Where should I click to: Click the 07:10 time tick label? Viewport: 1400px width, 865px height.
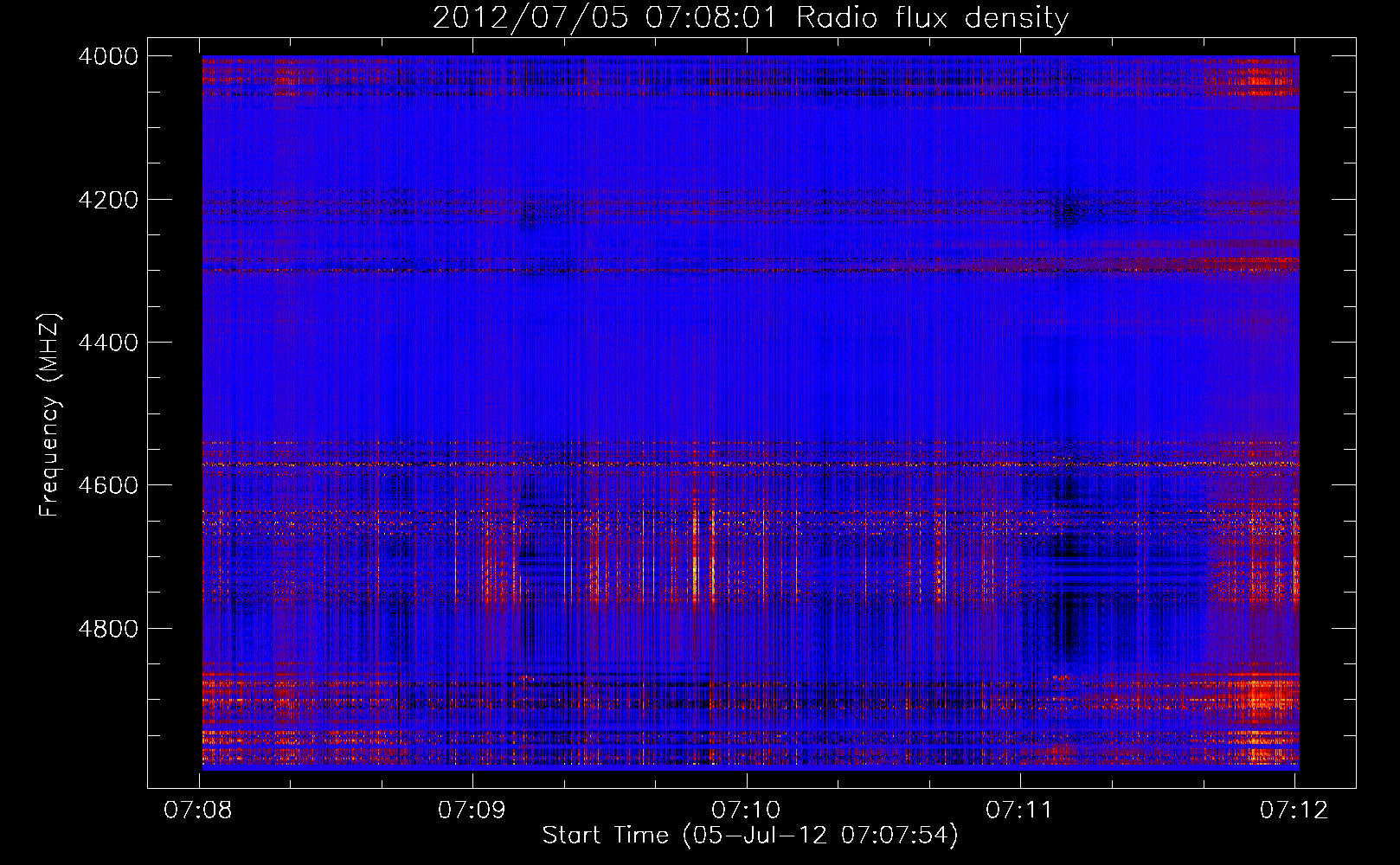(x=746, y=811)
